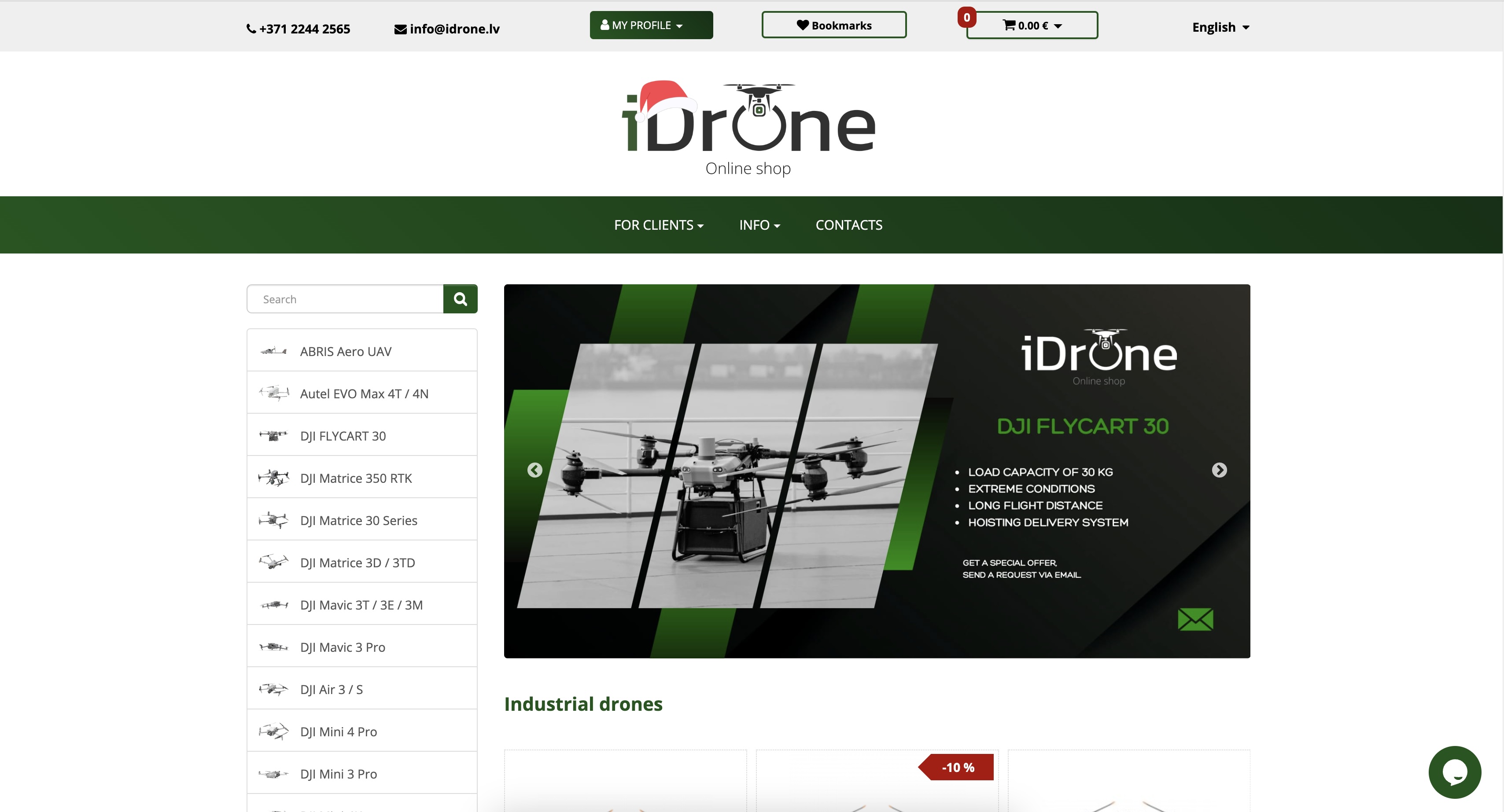Click the ABRIS Aero UAV drone thumbnail
This screenshot has width=1504, height=812.
[273, 351]
